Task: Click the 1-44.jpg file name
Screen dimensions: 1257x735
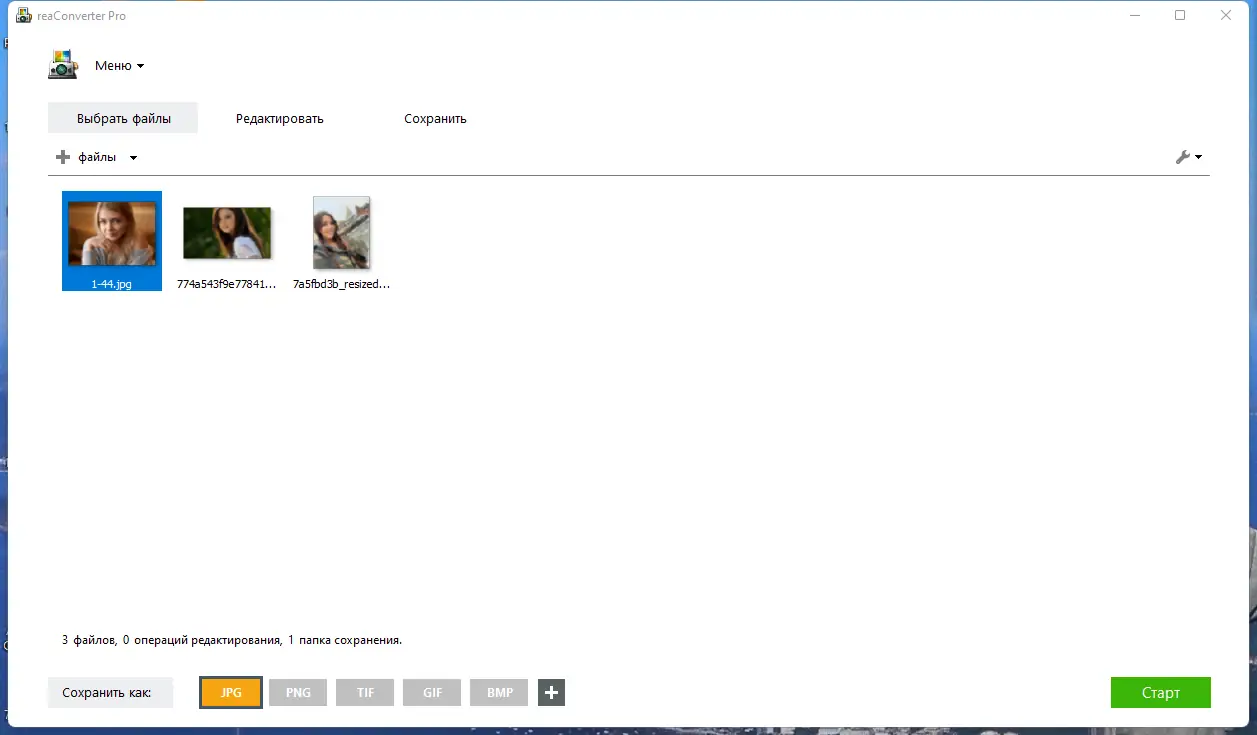Action: pos(112,284)
